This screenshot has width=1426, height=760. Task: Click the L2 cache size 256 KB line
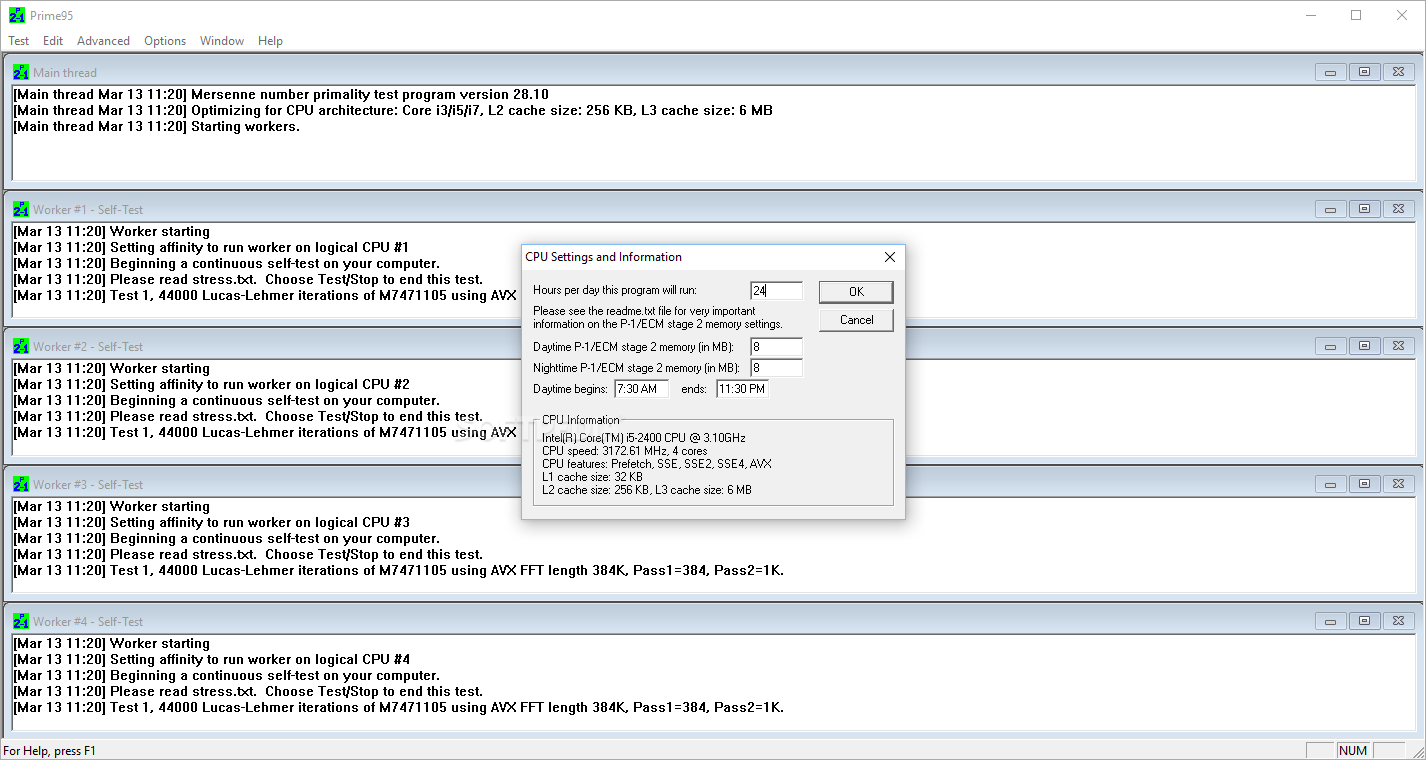pos(646,490)
